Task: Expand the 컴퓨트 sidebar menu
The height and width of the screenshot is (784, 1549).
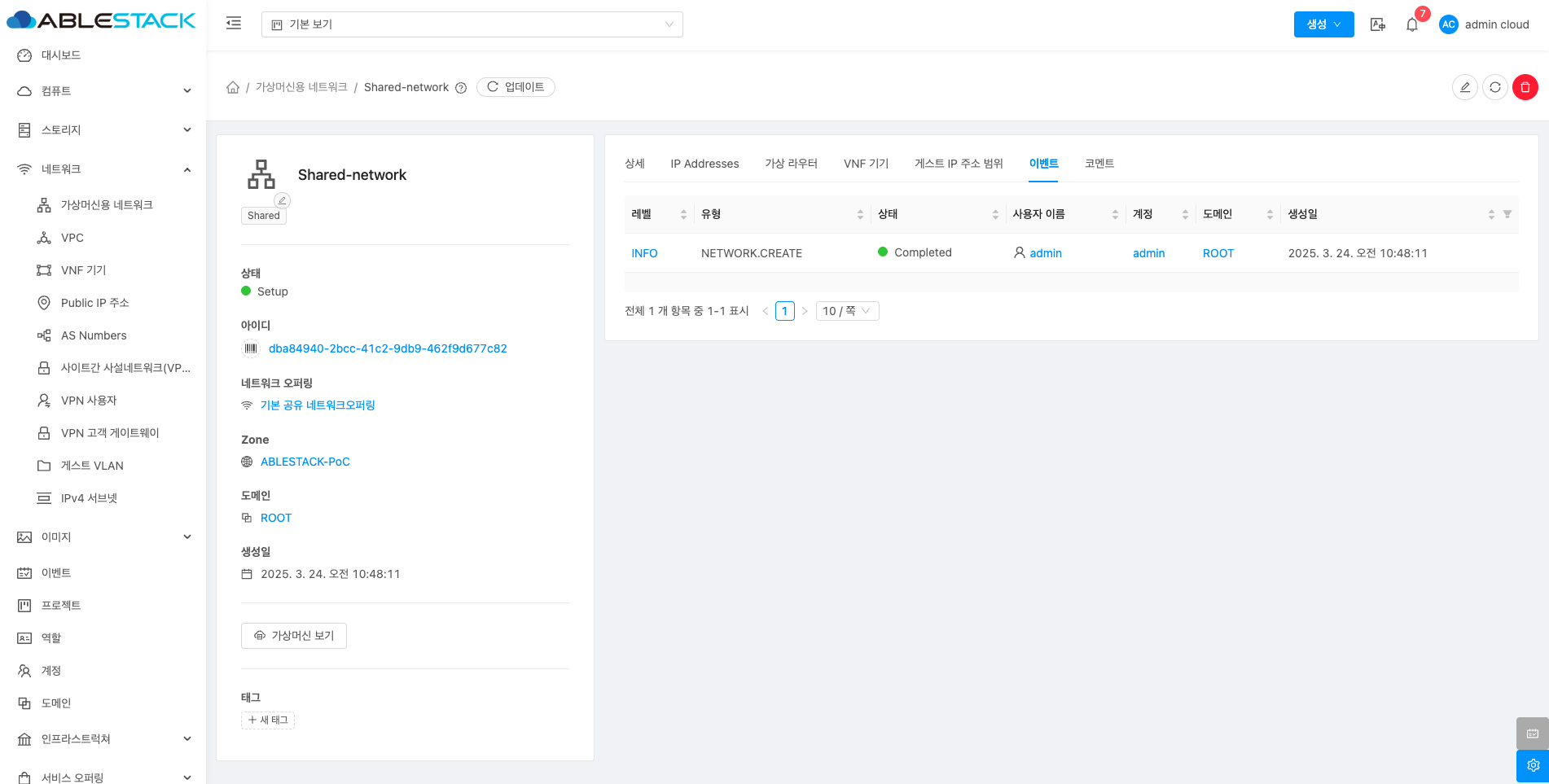Action: click(x=104, y=91)
